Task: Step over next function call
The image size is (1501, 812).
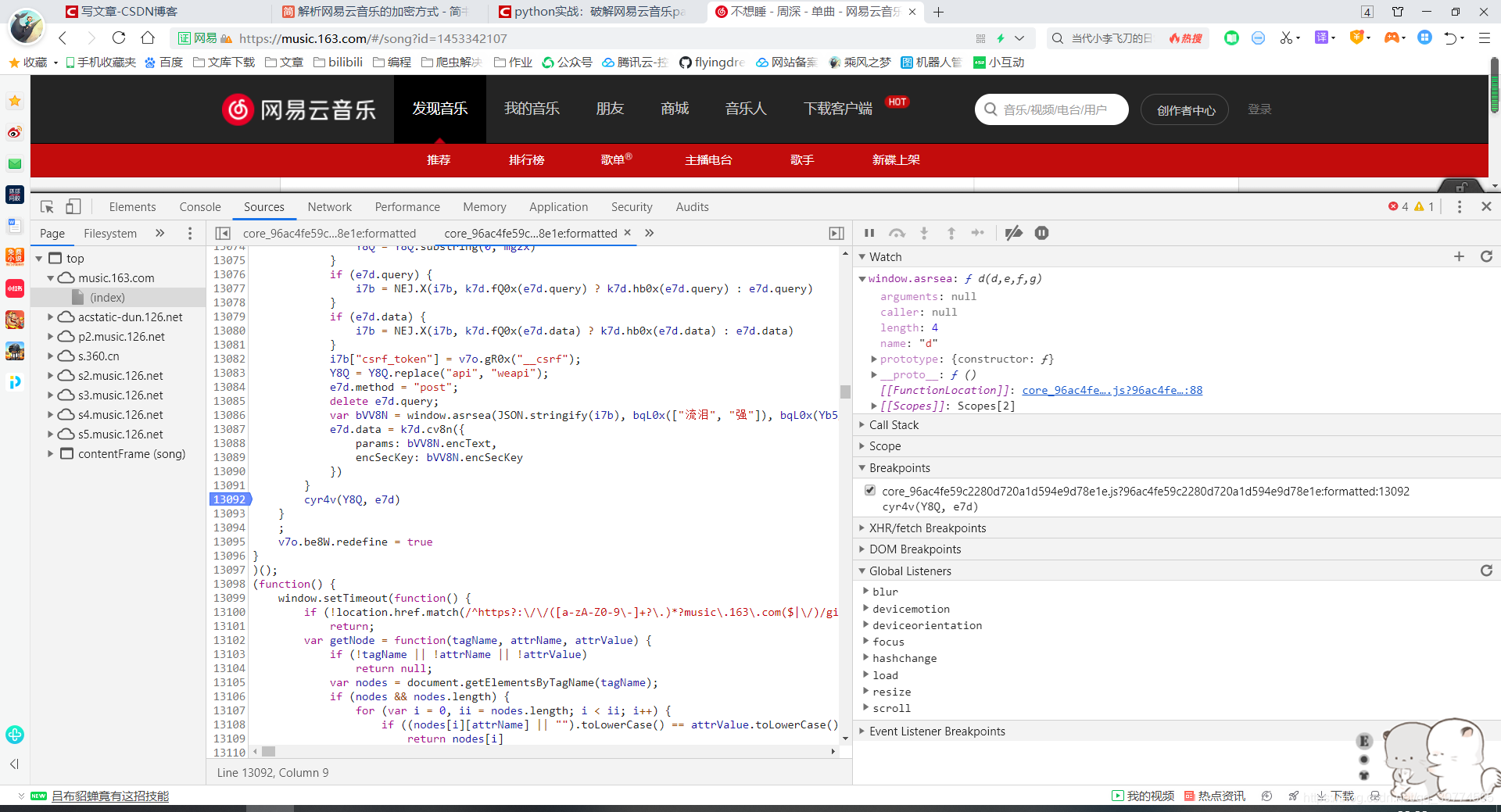Action: click(897, 233)
